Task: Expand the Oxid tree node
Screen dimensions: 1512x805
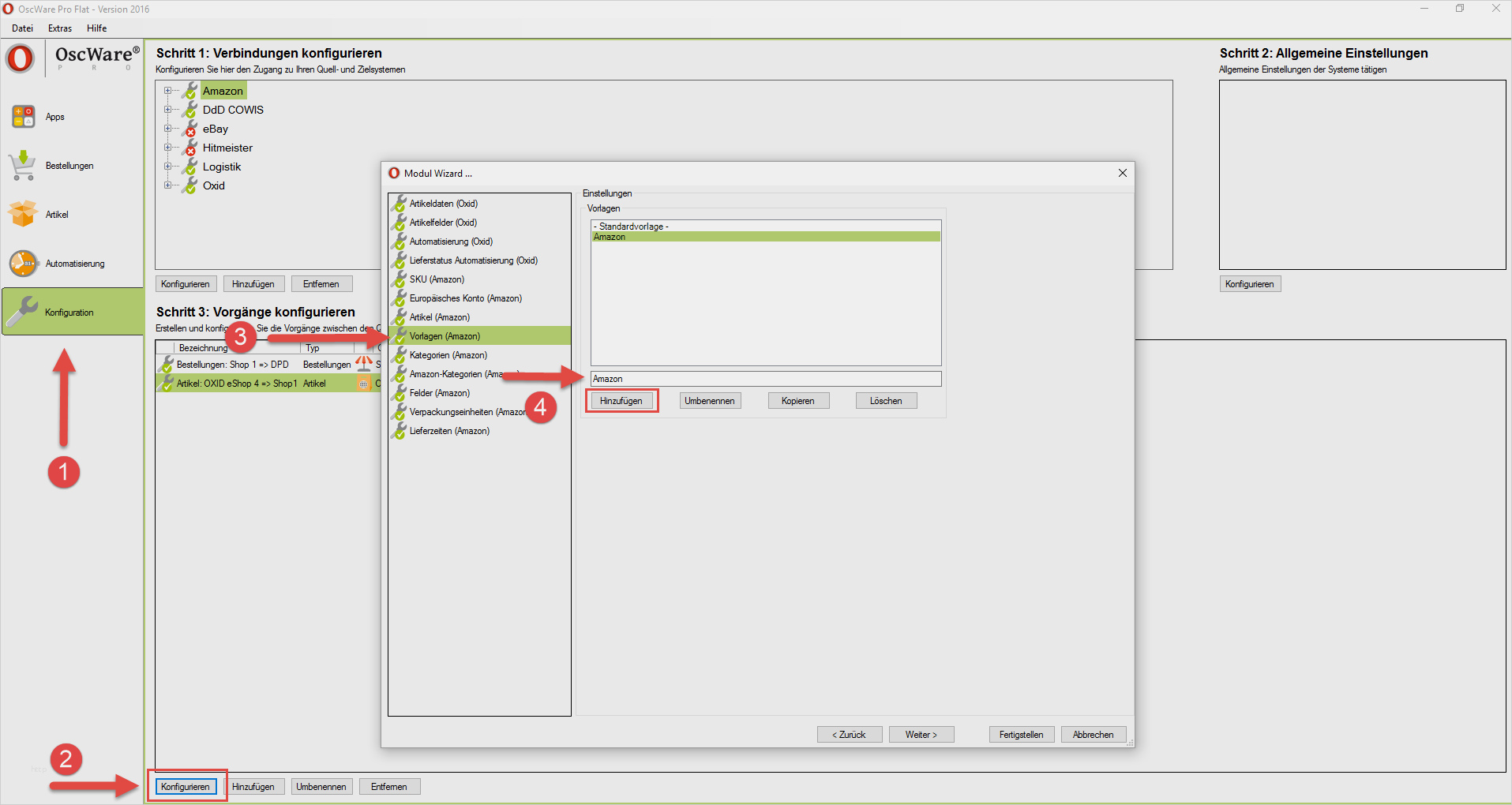Action: pyautogui.click(x=167, y=185)
